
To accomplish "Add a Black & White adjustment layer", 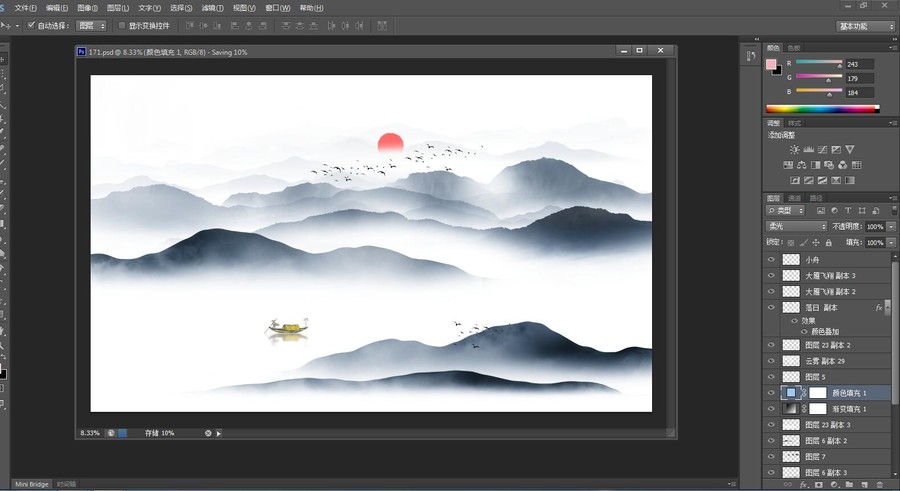I will click(x=815, y=165).
